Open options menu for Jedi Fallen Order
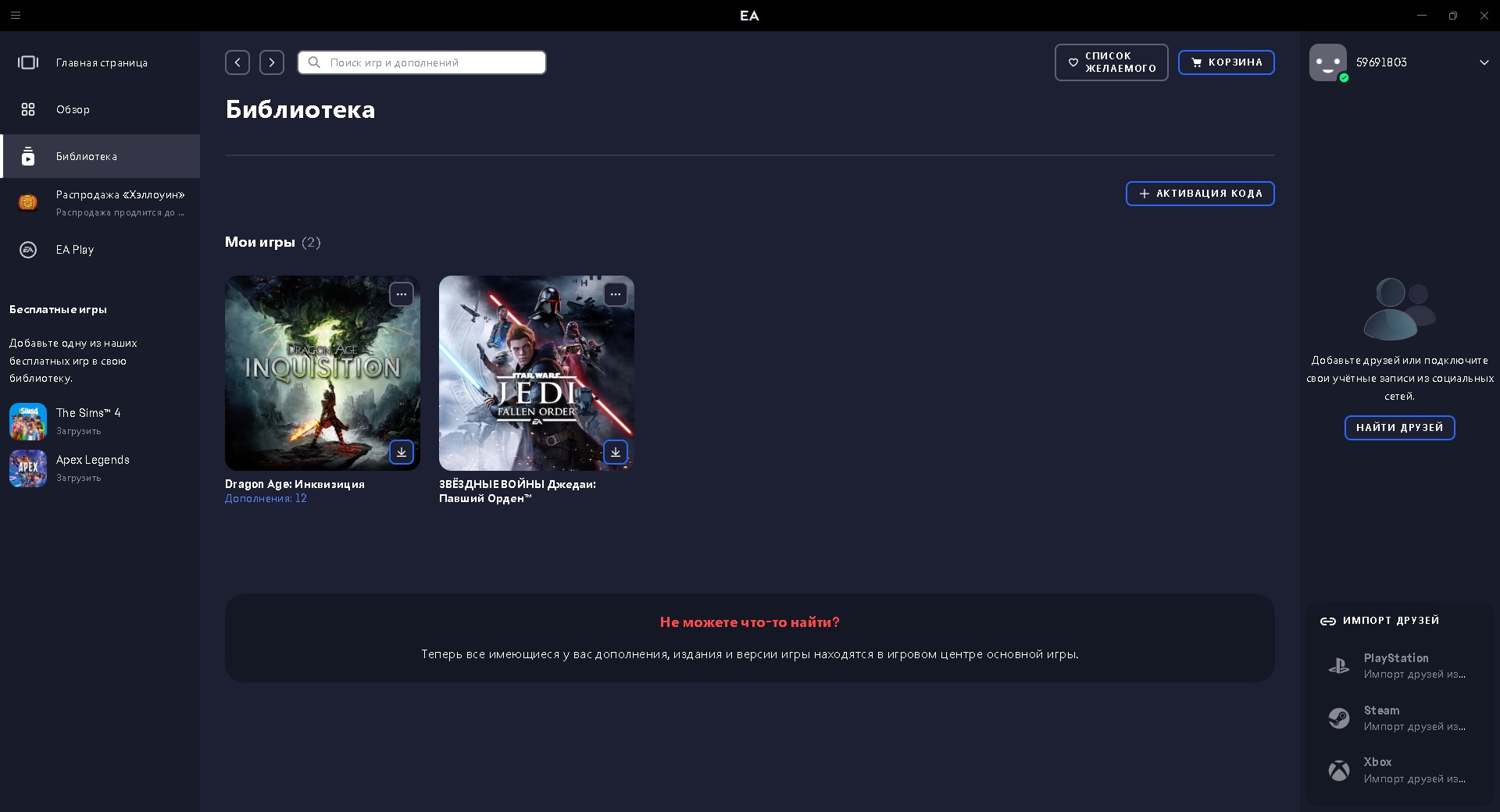This screenshot has width=1500, height=812. [x=616, y=294]
